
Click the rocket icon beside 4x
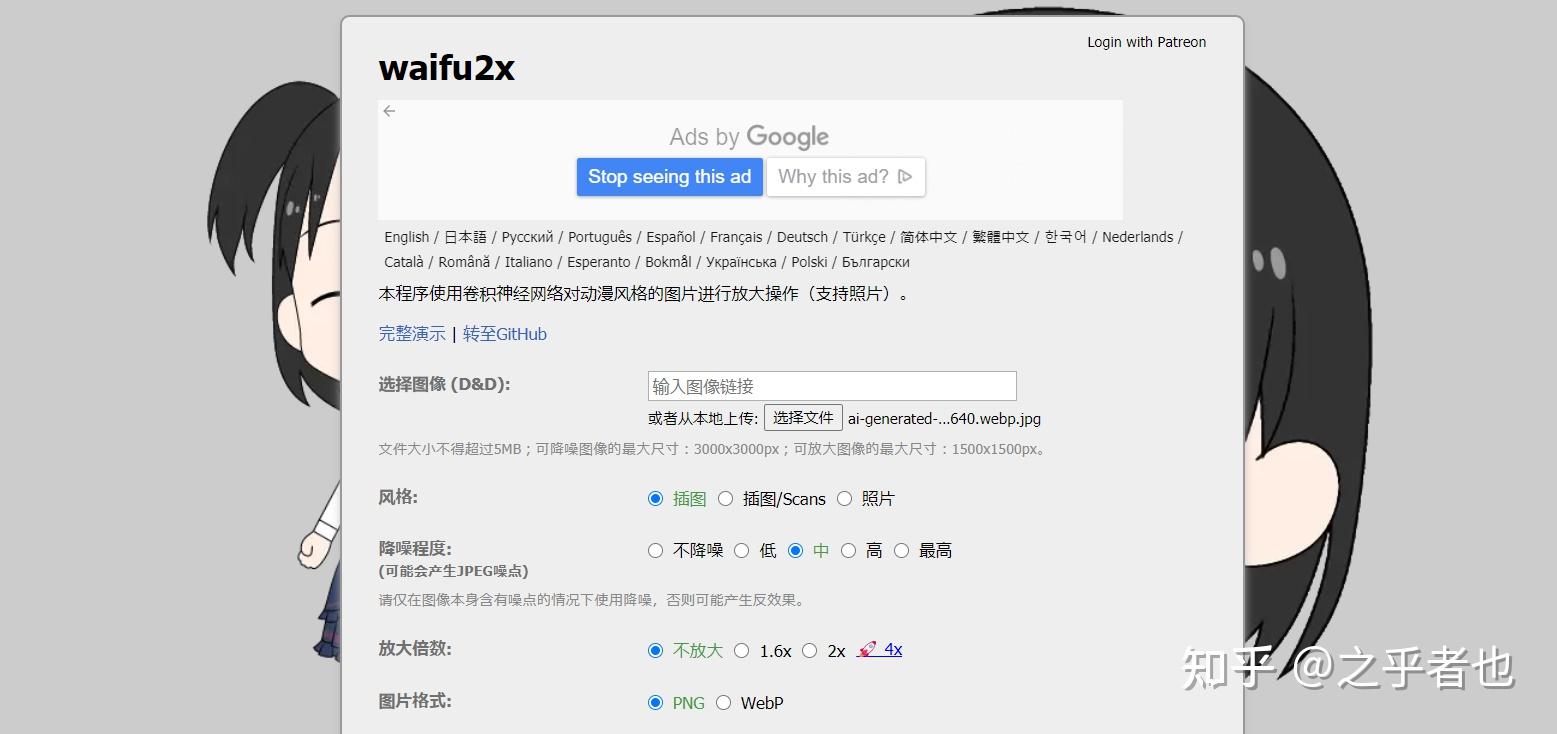tap(868, 649)
